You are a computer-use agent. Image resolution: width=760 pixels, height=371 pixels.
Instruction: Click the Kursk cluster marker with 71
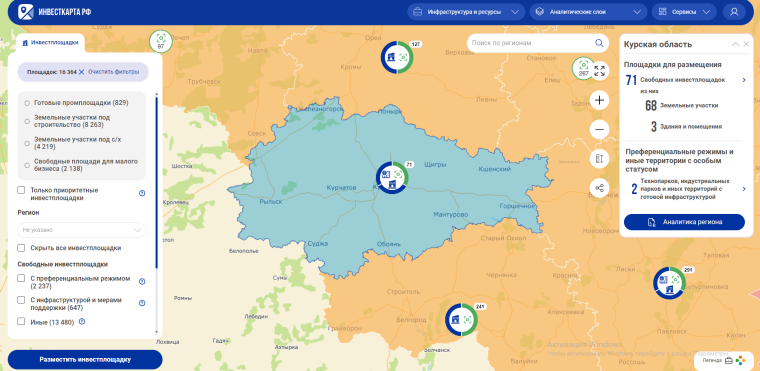(x=393, y=177)
